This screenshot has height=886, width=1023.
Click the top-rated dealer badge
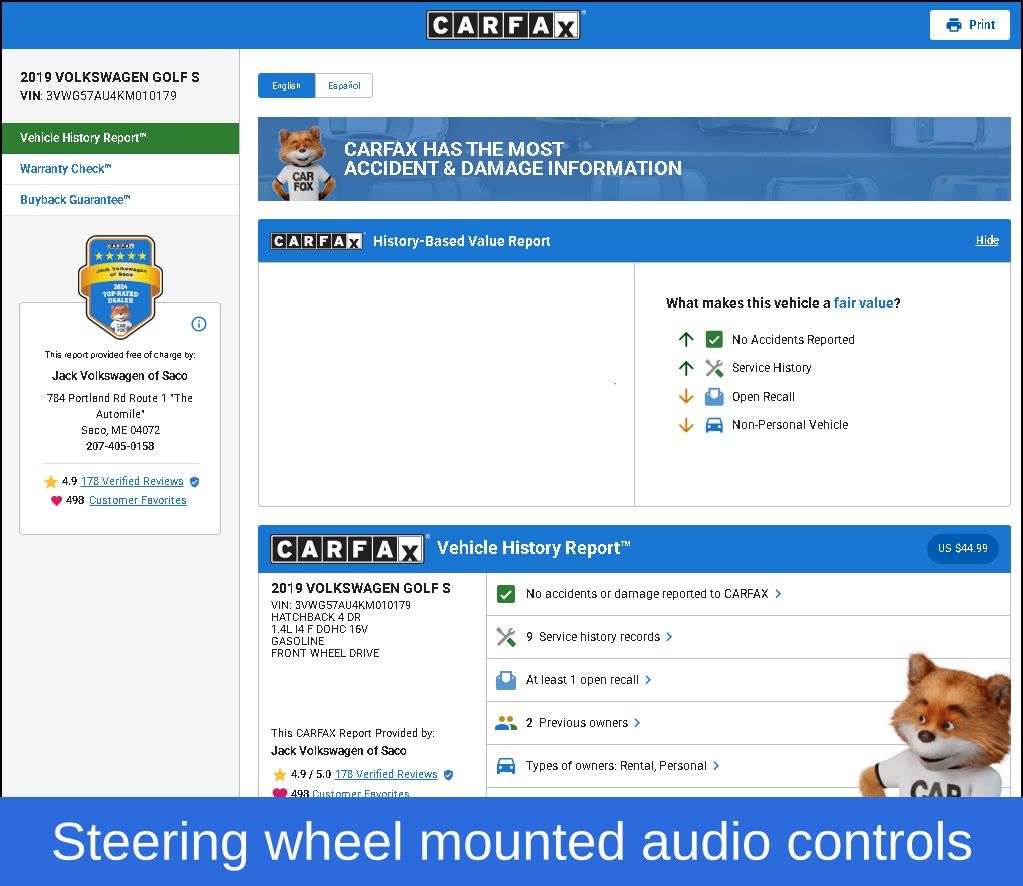click(x=119, y=288)
